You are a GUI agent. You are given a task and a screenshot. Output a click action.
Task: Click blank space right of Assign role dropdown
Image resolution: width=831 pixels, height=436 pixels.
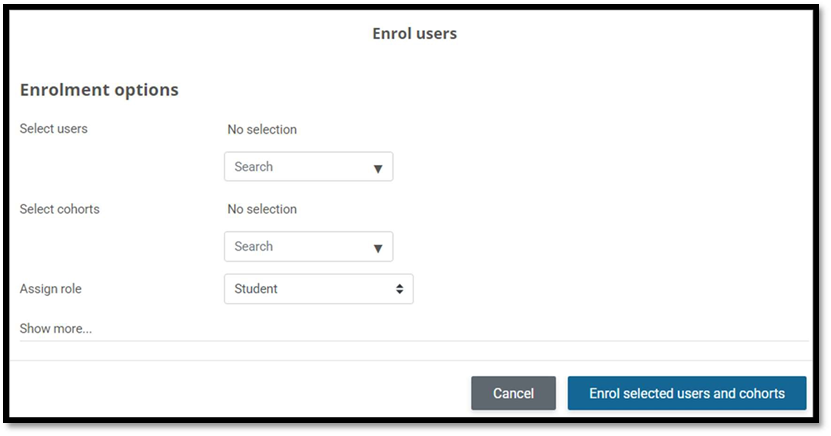[x=600, y=289]
